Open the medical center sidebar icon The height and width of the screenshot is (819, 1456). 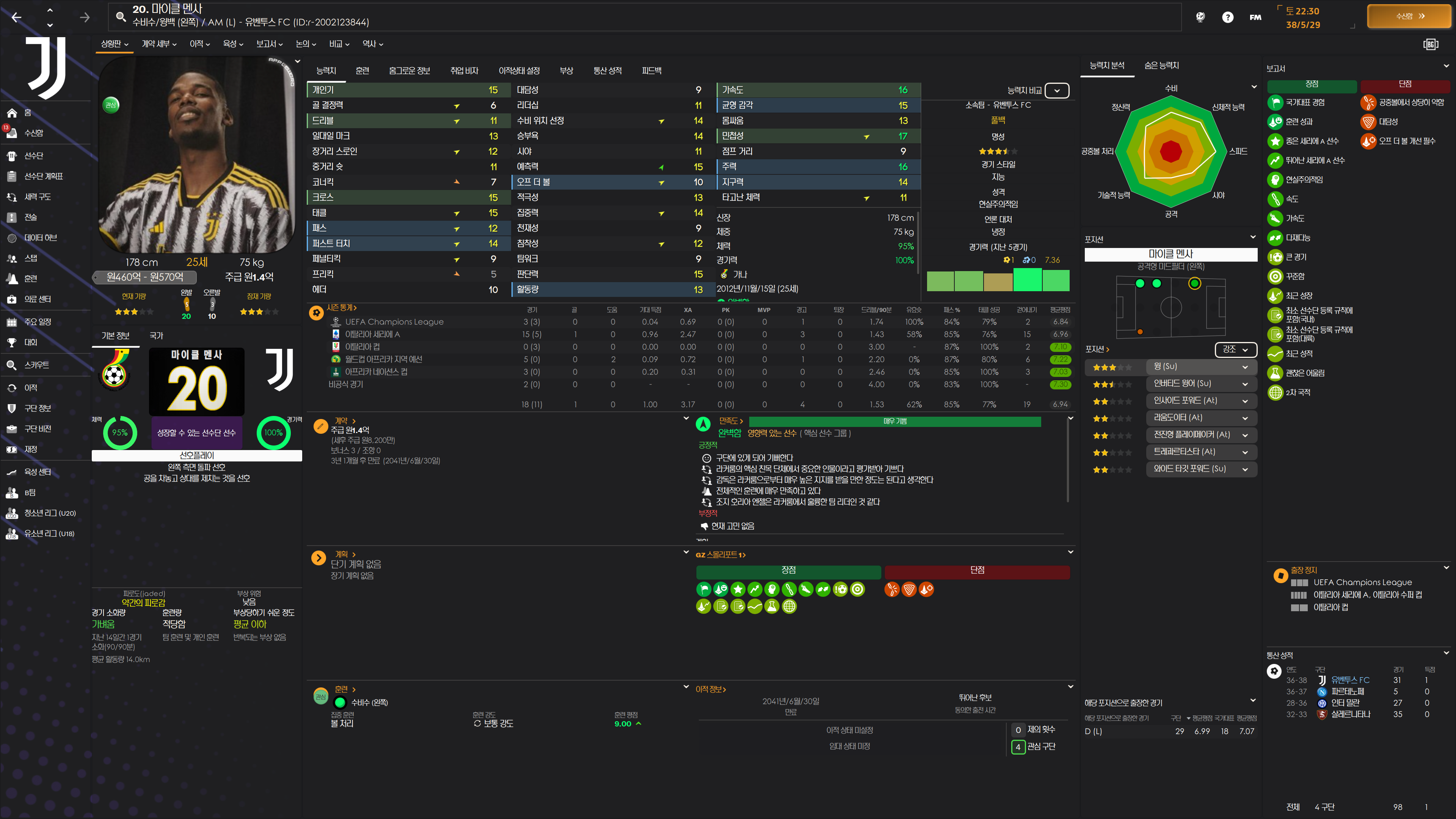pyautogui.click(x=12, y=299)
